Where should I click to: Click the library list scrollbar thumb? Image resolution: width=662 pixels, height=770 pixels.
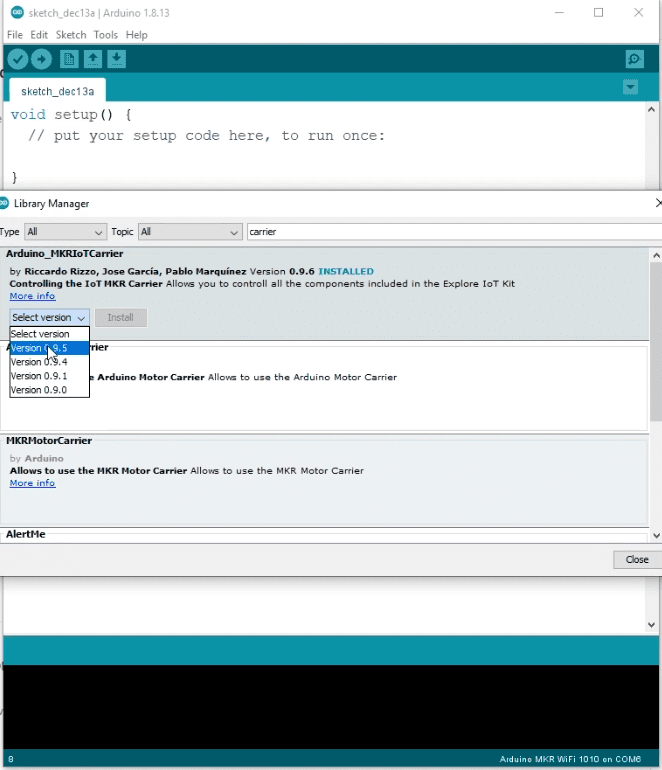[656, 341]
